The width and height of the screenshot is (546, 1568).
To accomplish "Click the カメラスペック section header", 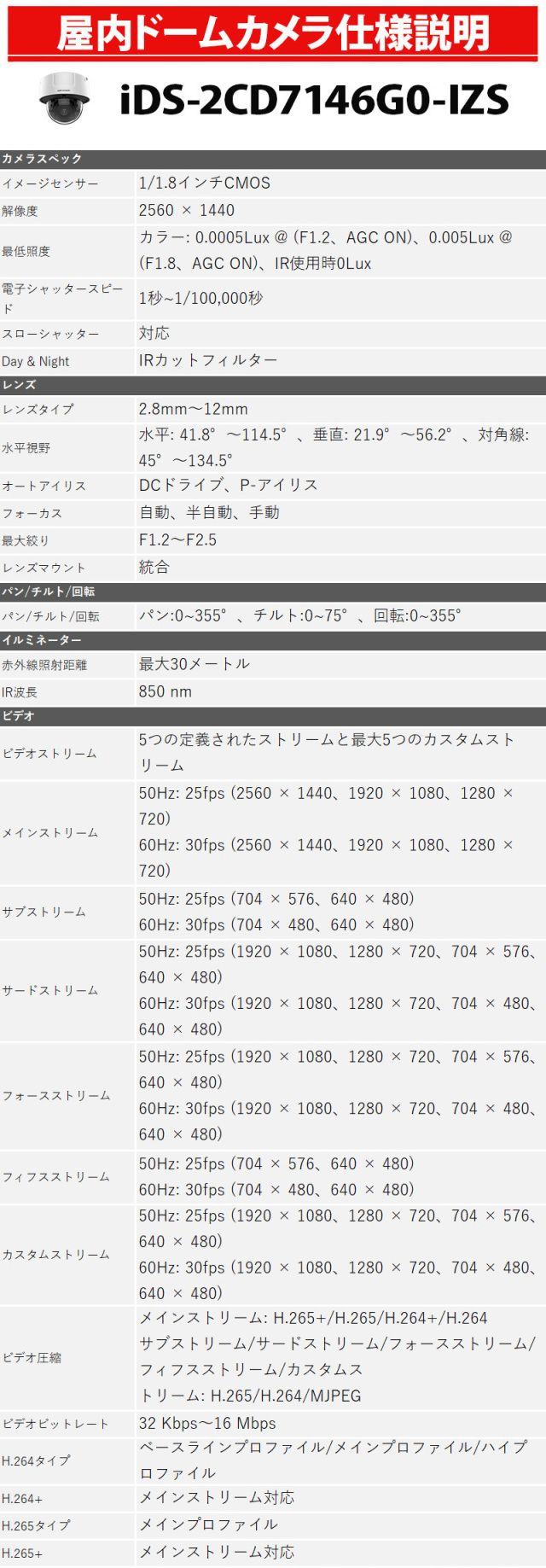I will tap(42, 159).
